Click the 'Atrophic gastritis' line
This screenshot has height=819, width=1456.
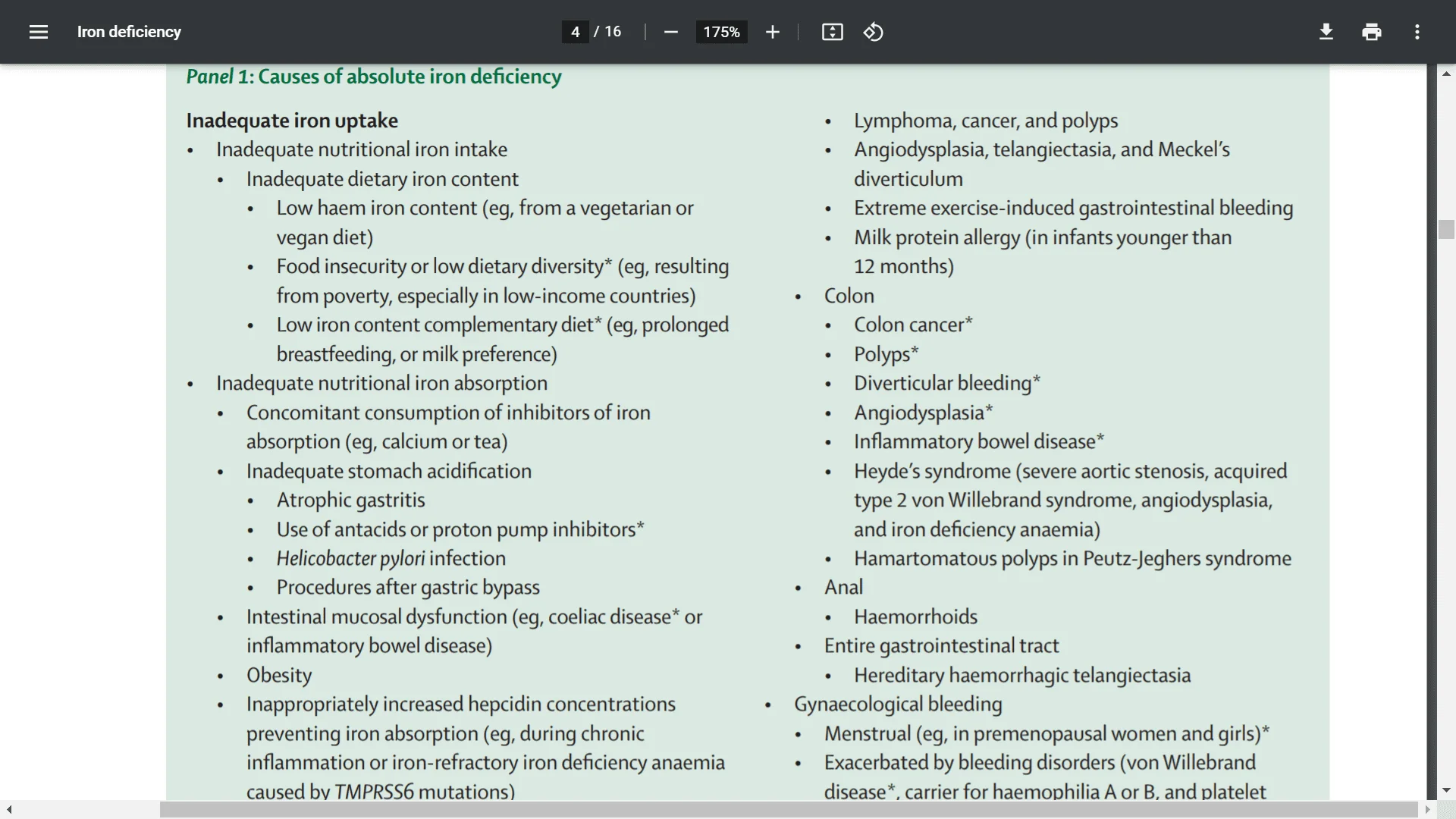point(350,500)
